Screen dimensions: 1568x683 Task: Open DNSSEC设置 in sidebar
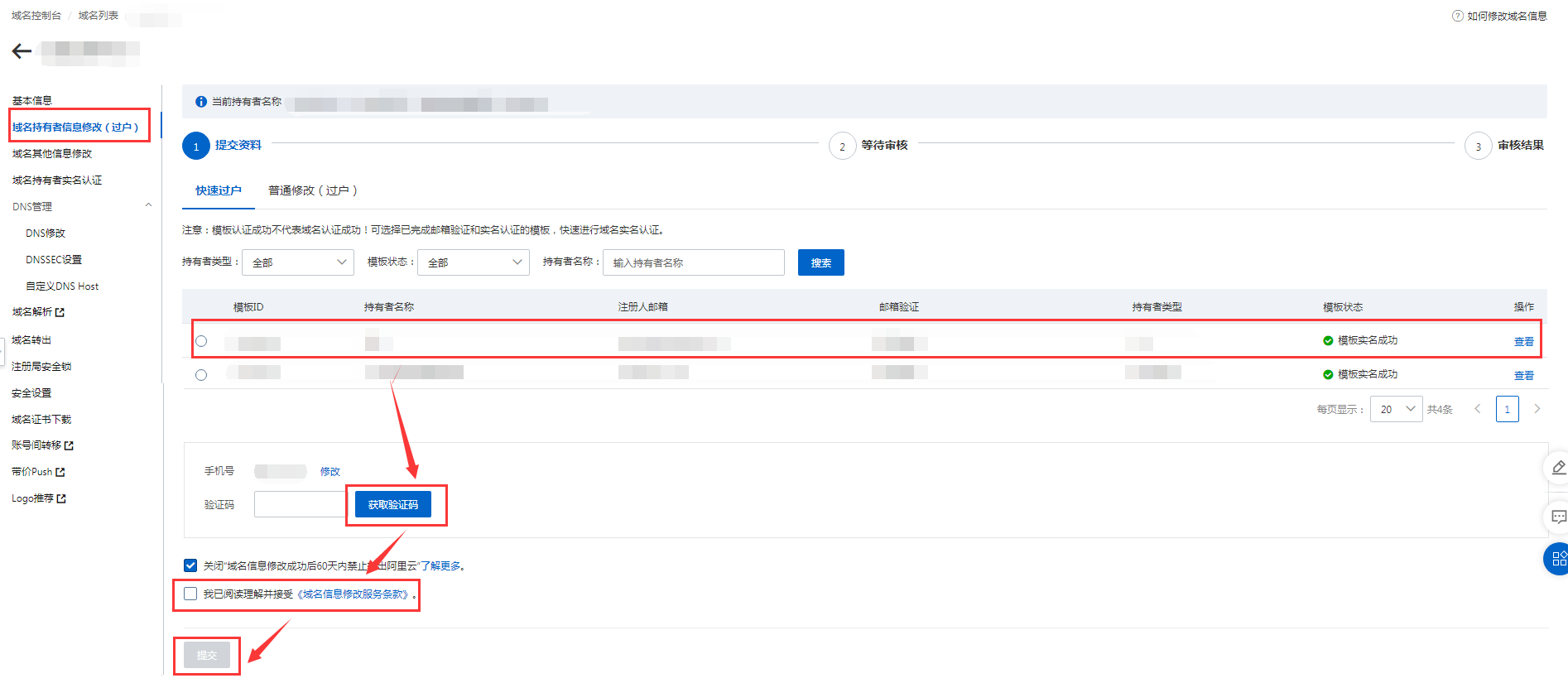pos(54,260)
